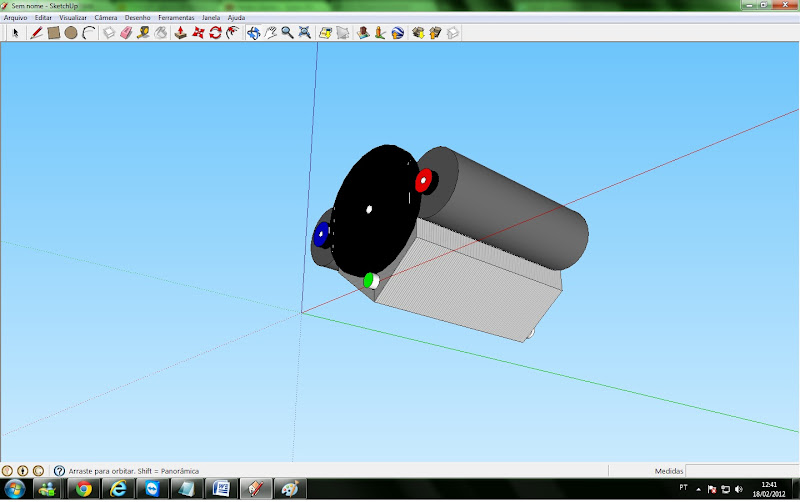Click the question mark help icon
Viewport: 800px width, 502px height.
click(x=59, y=471)
